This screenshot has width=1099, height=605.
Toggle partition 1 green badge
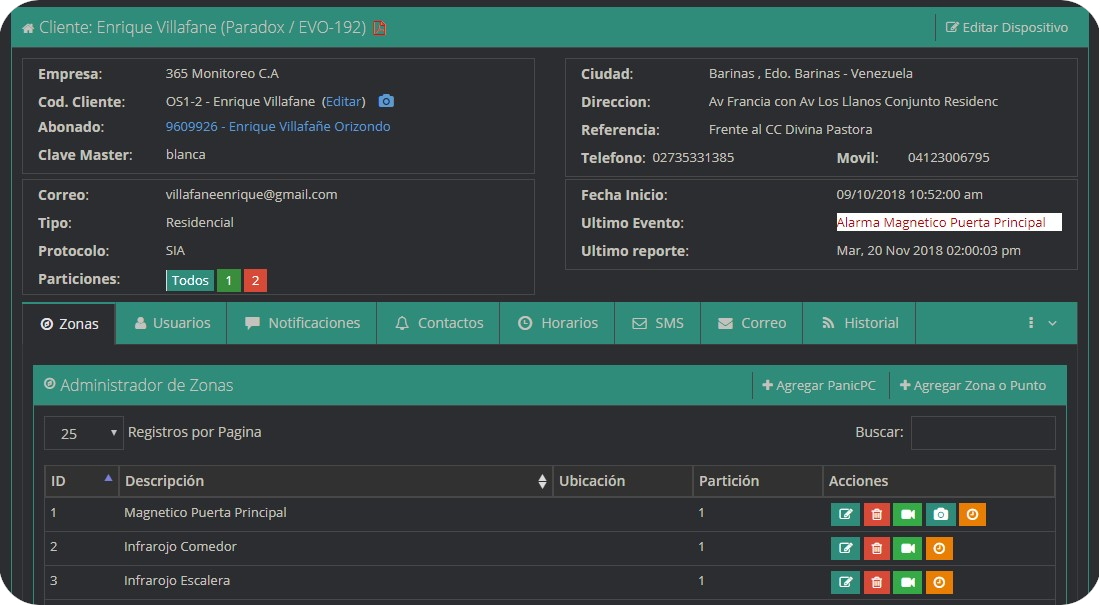click(x=228, y=281)
